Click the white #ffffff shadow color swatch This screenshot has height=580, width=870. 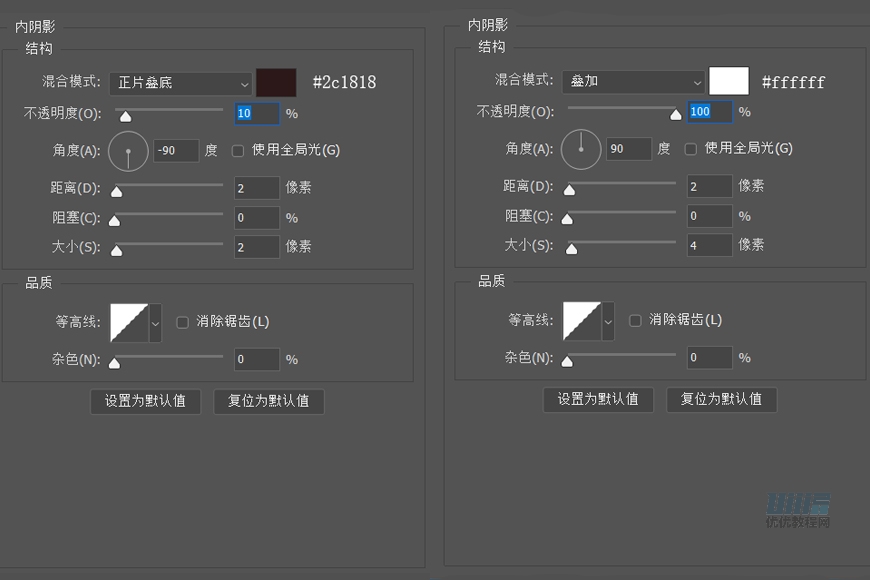coord(729,80)
